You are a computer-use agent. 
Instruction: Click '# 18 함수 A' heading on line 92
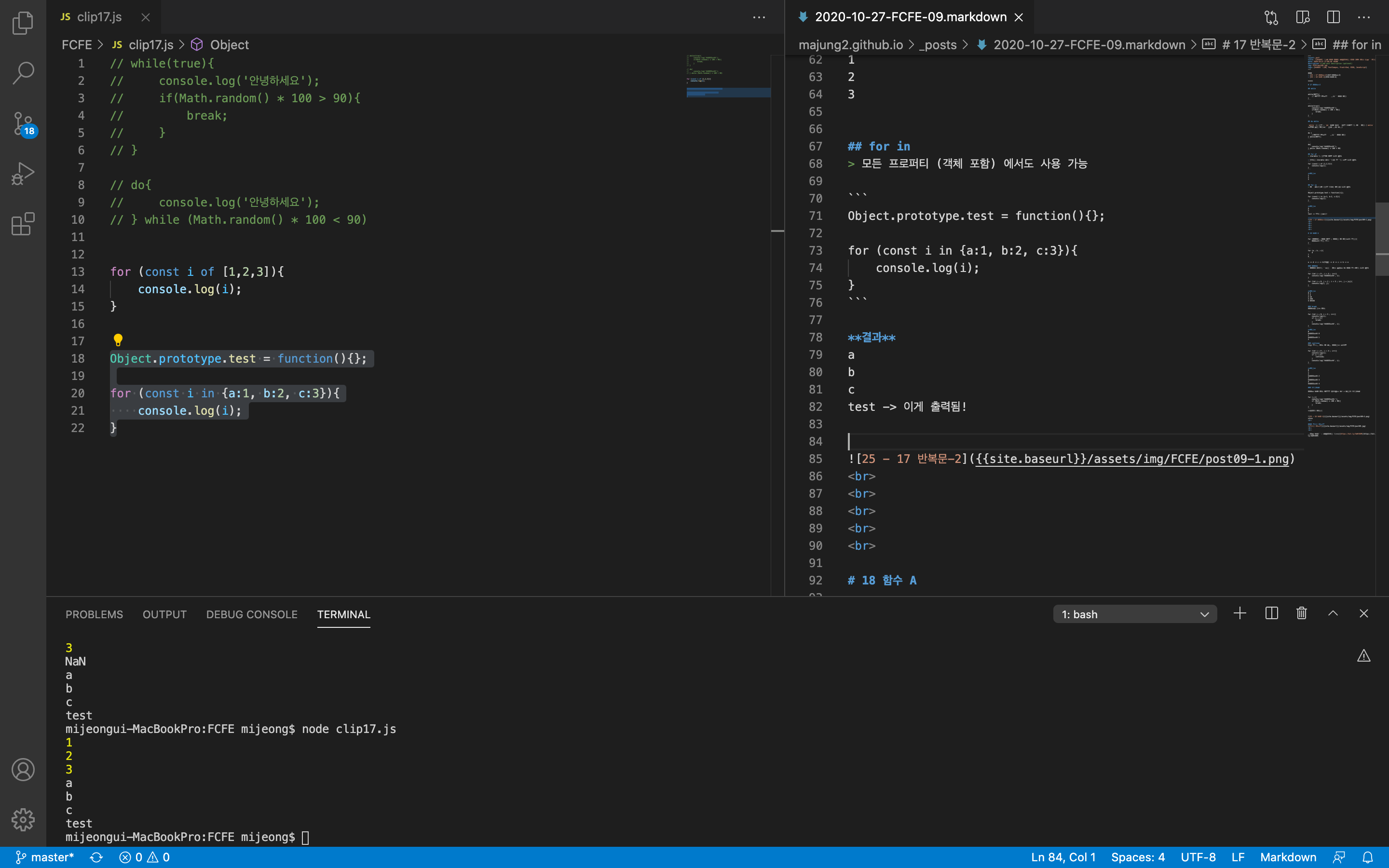[882, 581]
